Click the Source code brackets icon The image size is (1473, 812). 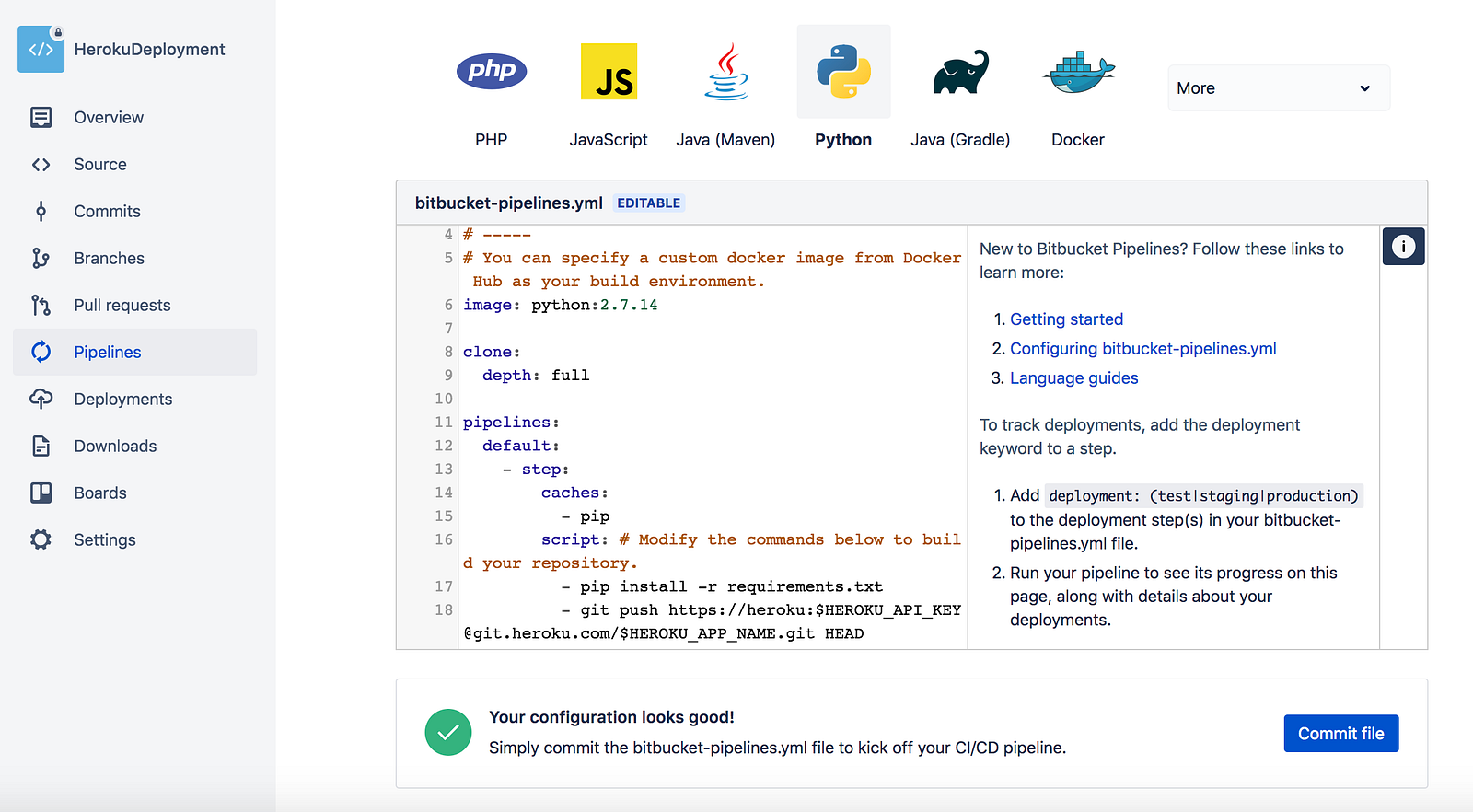41,165
